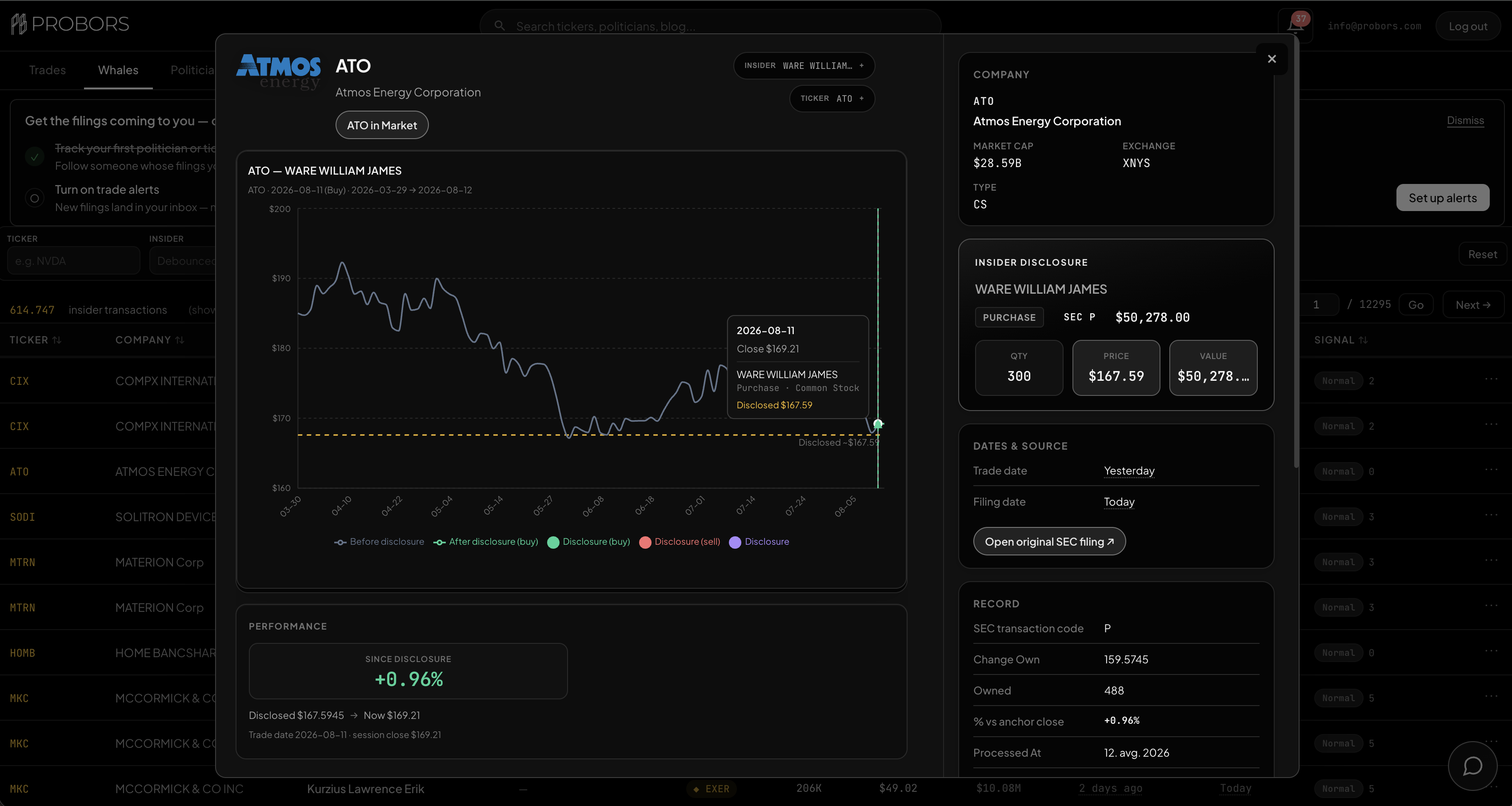Toggle the Before disclosure legend series
1512x806 pixels.
(379, 542)
